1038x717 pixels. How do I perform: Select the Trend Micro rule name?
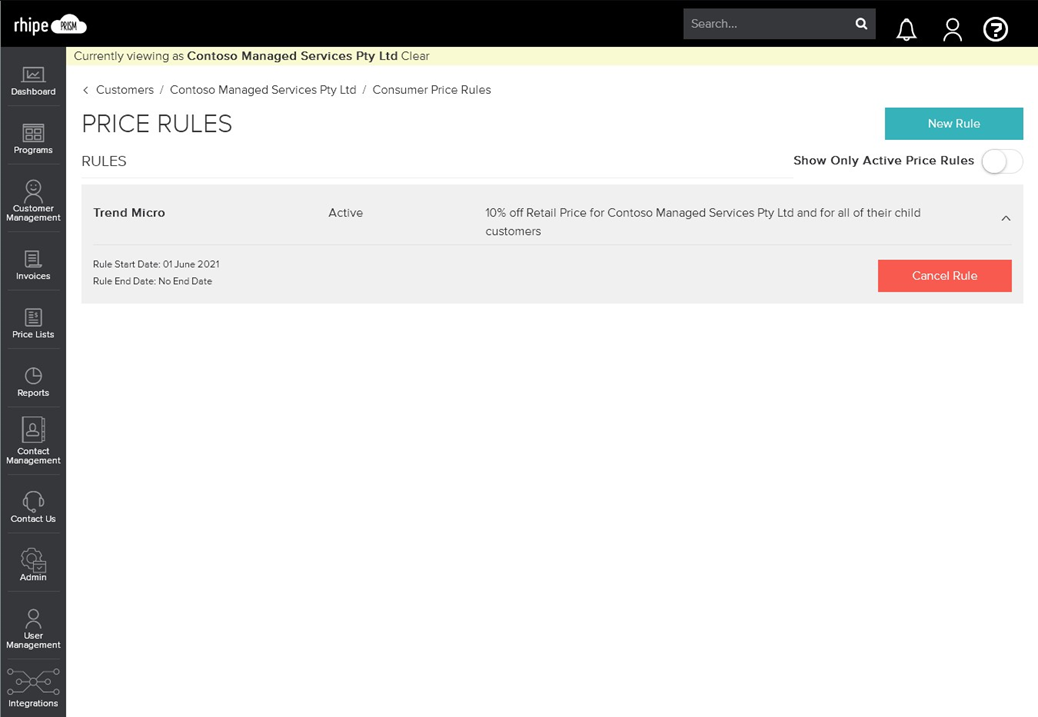pyautogui.click(x=129, y=213)
